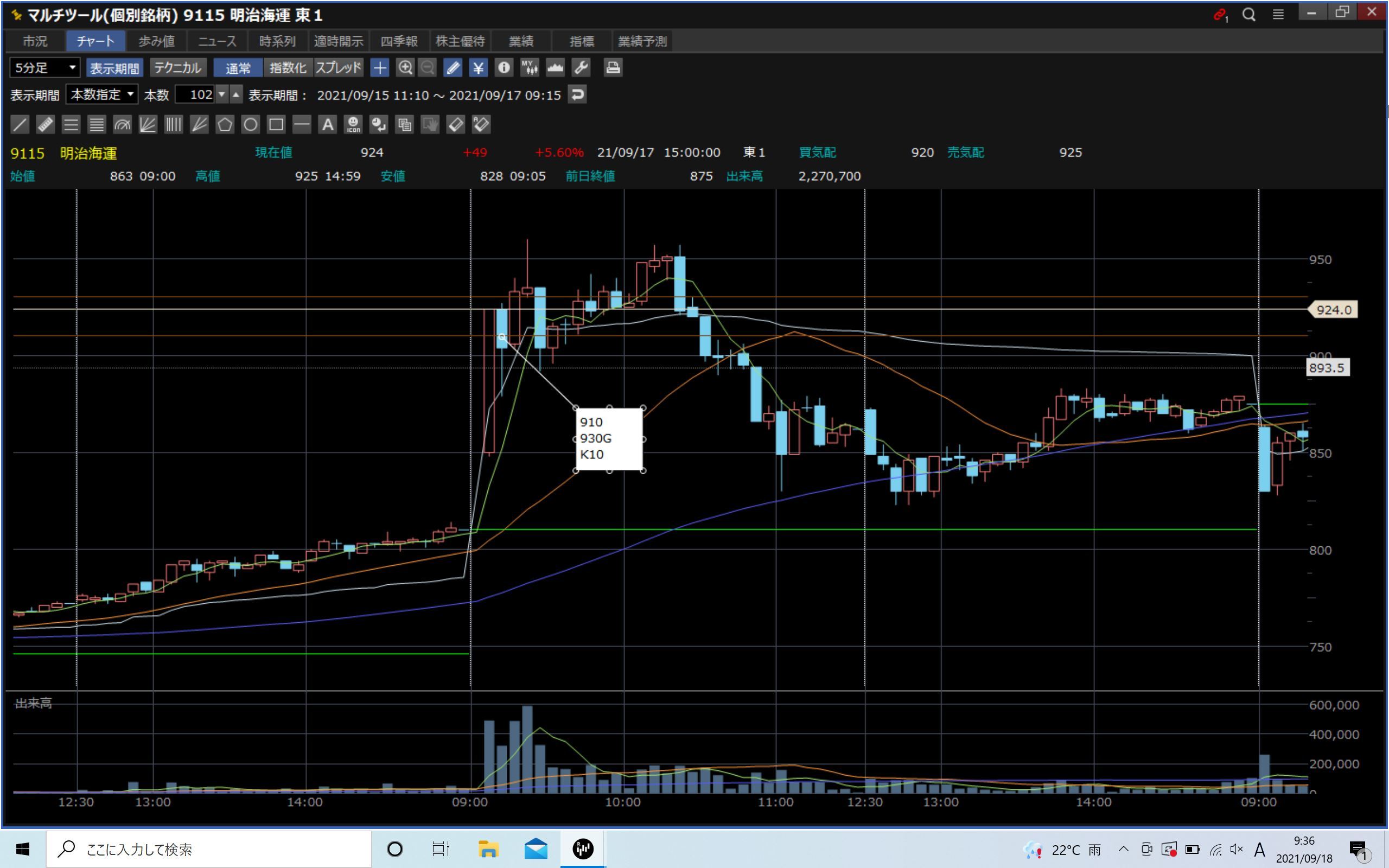The height and width of the screenshot is (868, 1389).
Task: Toggle the crosshair plus button
Action: [379, 68]
